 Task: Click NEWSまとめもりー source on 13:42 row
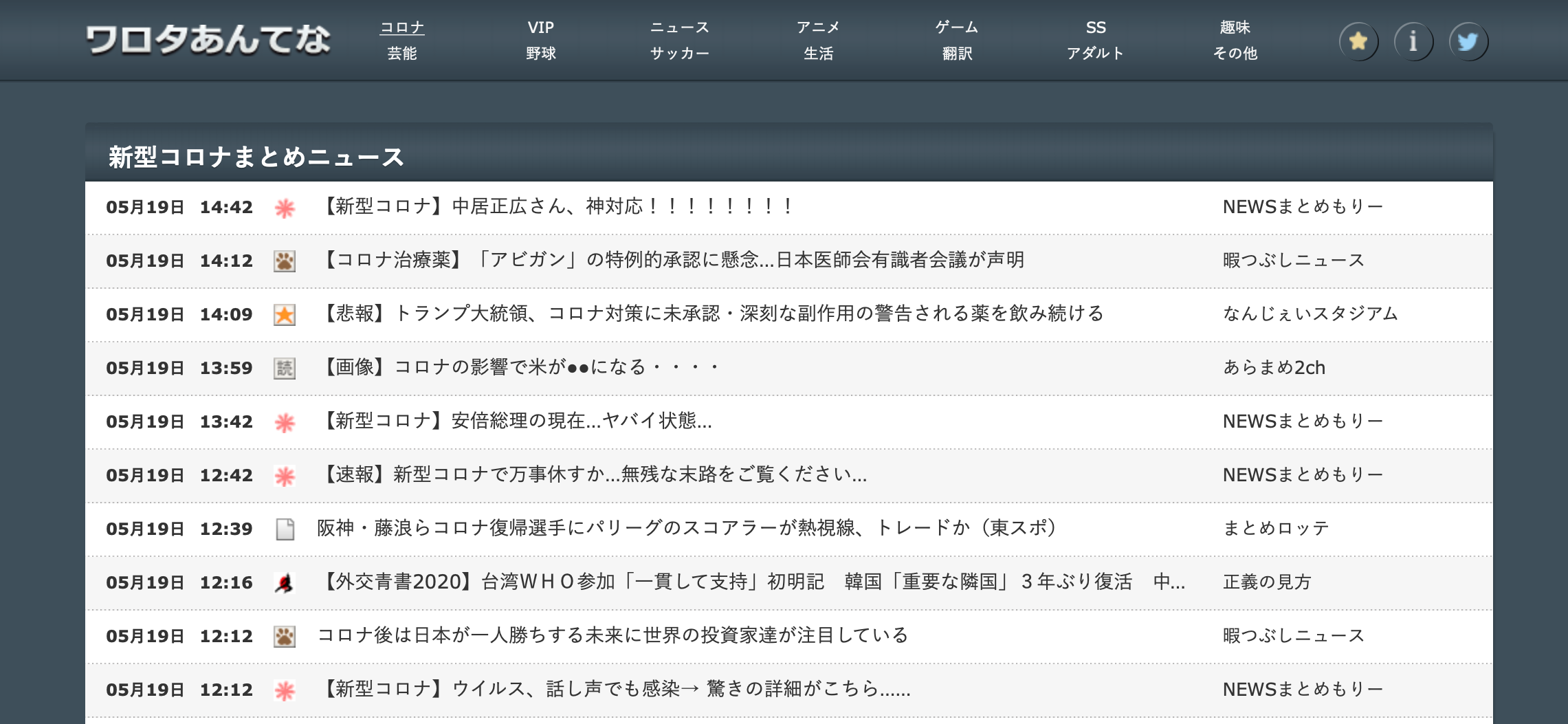point(1303,421)
